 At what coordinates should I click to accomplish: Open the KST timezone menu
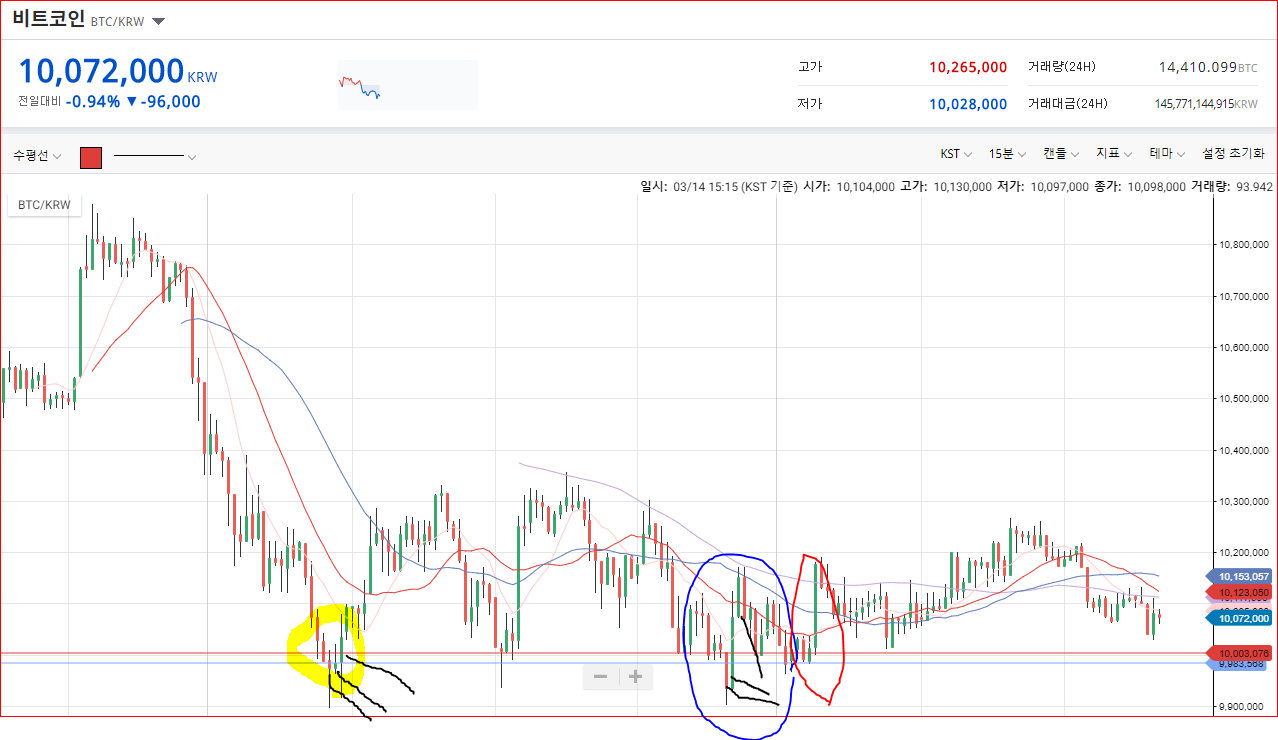(x=956, y=154)
